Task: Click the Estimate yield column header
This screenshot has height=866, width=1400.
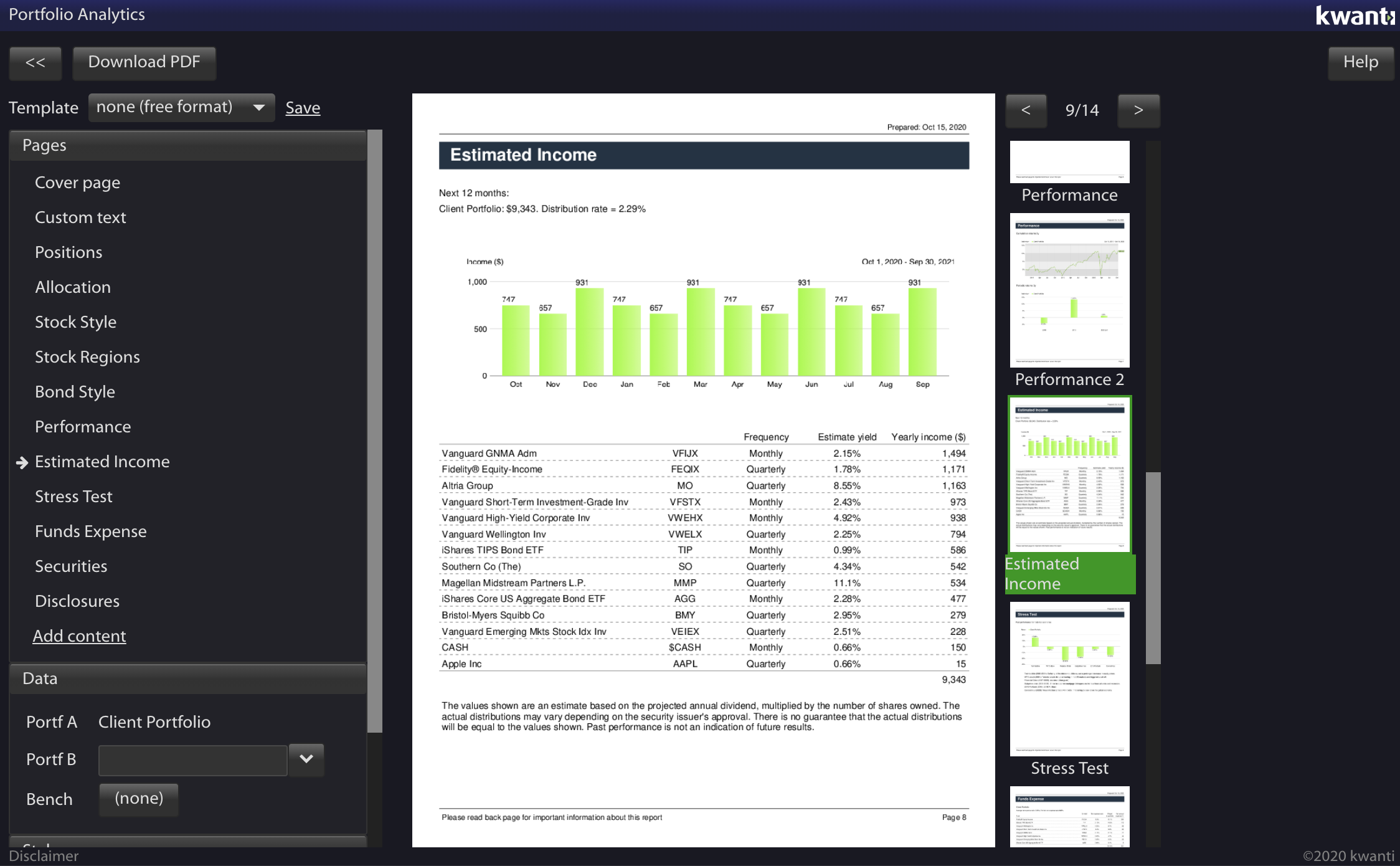Action: pos(847,437)
